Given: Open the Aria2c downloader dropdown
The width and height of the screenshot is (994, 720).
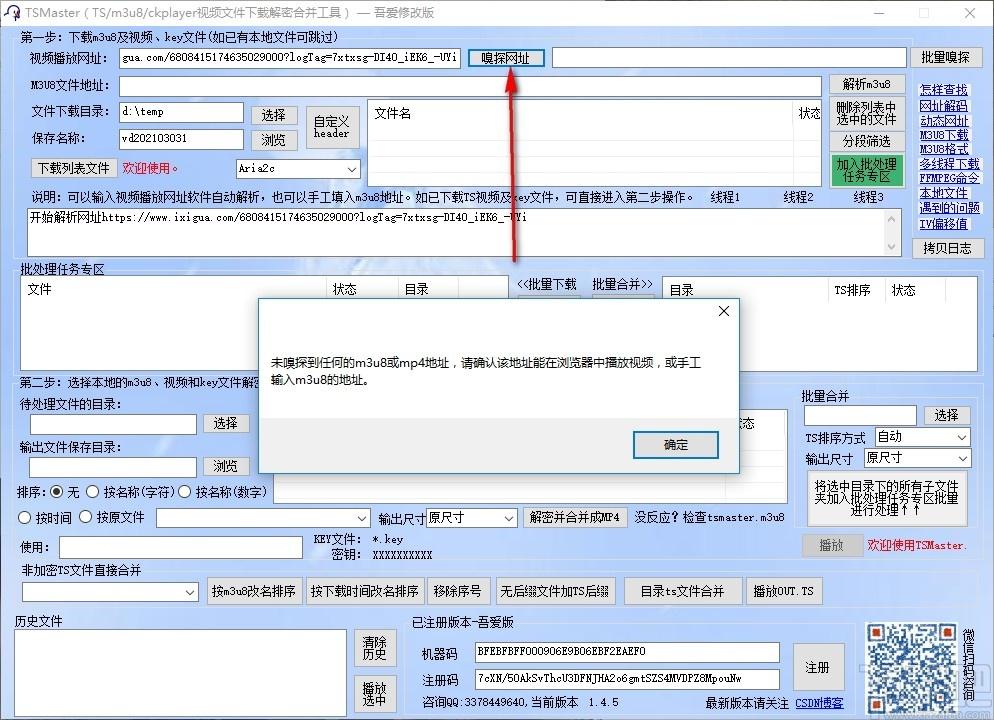Looking at the screenshot, I should pos(298,169).
